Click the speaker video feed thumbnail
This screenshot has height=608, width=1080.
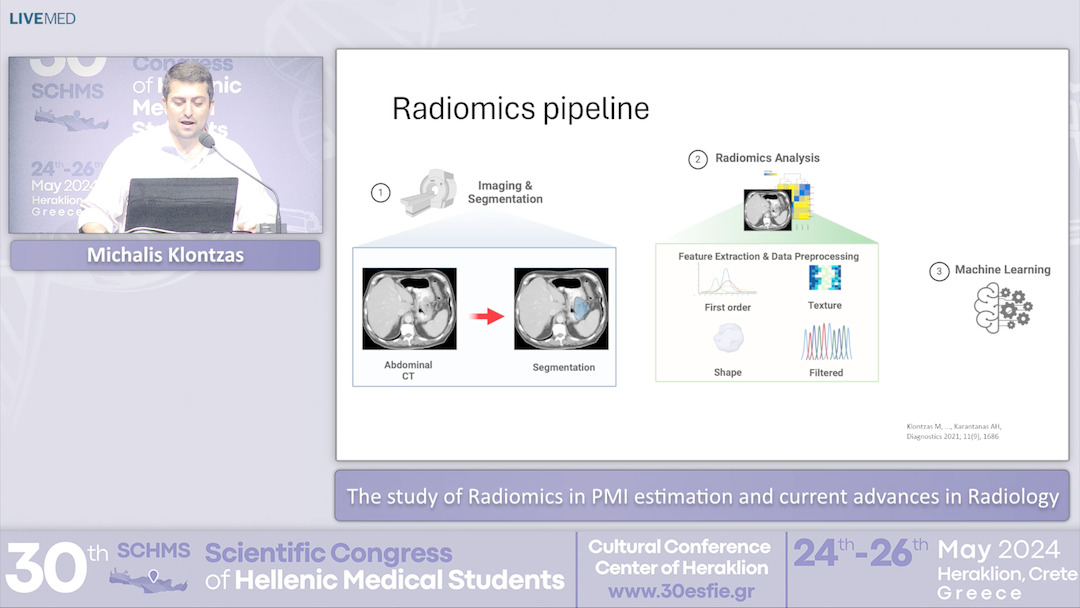tap(165, 145)
